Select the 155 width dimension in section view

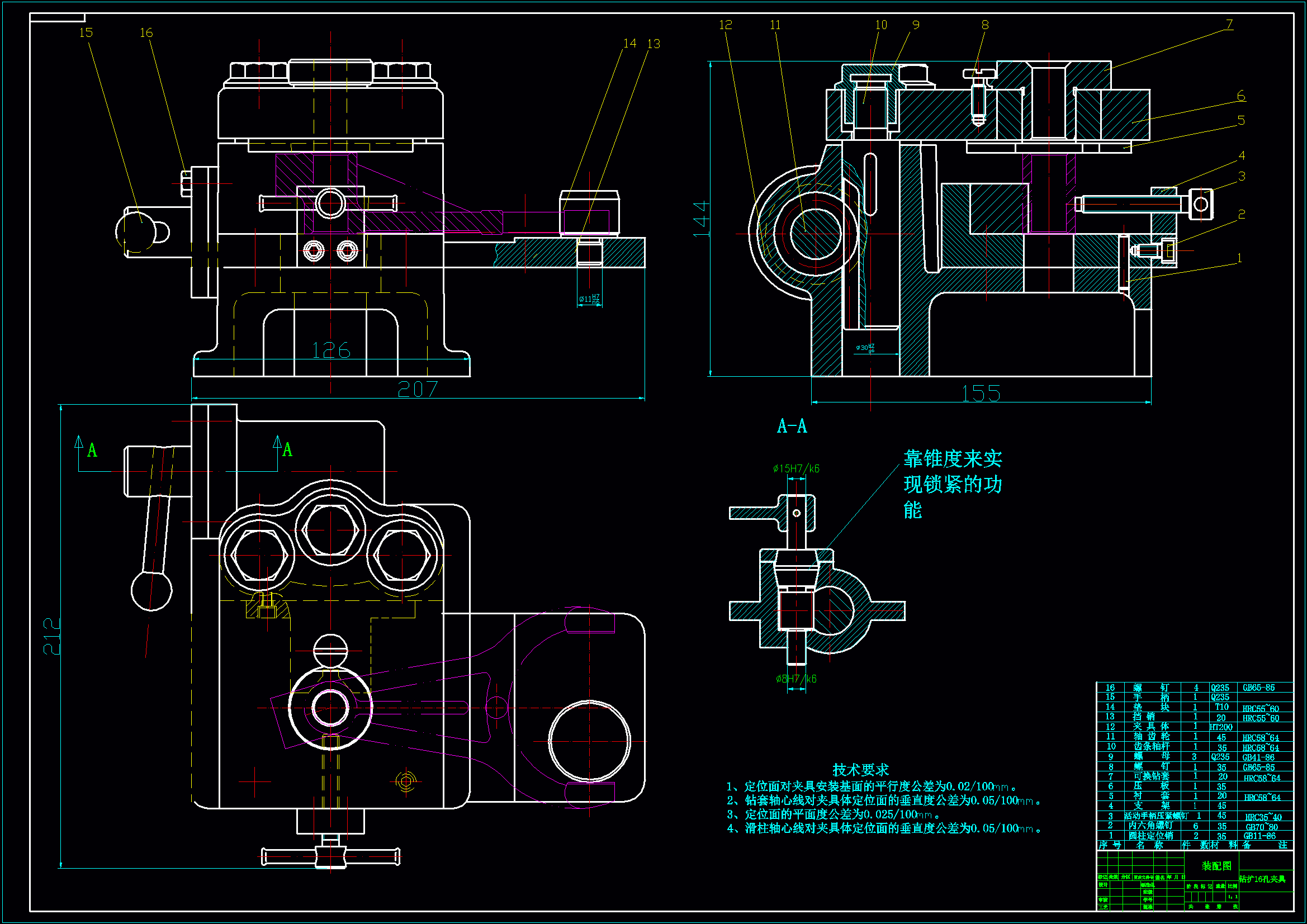[x=981, y=394]
